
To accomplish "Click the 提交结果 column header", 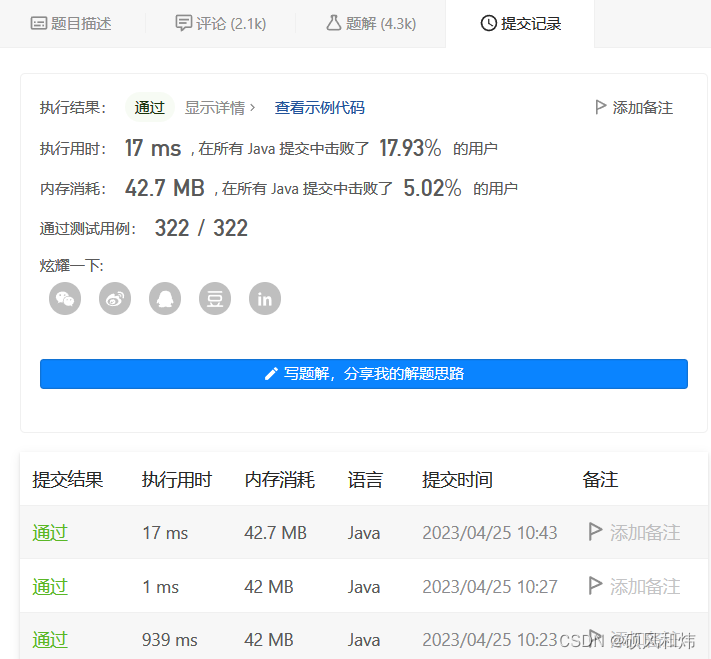I will [x=68, y=479].
